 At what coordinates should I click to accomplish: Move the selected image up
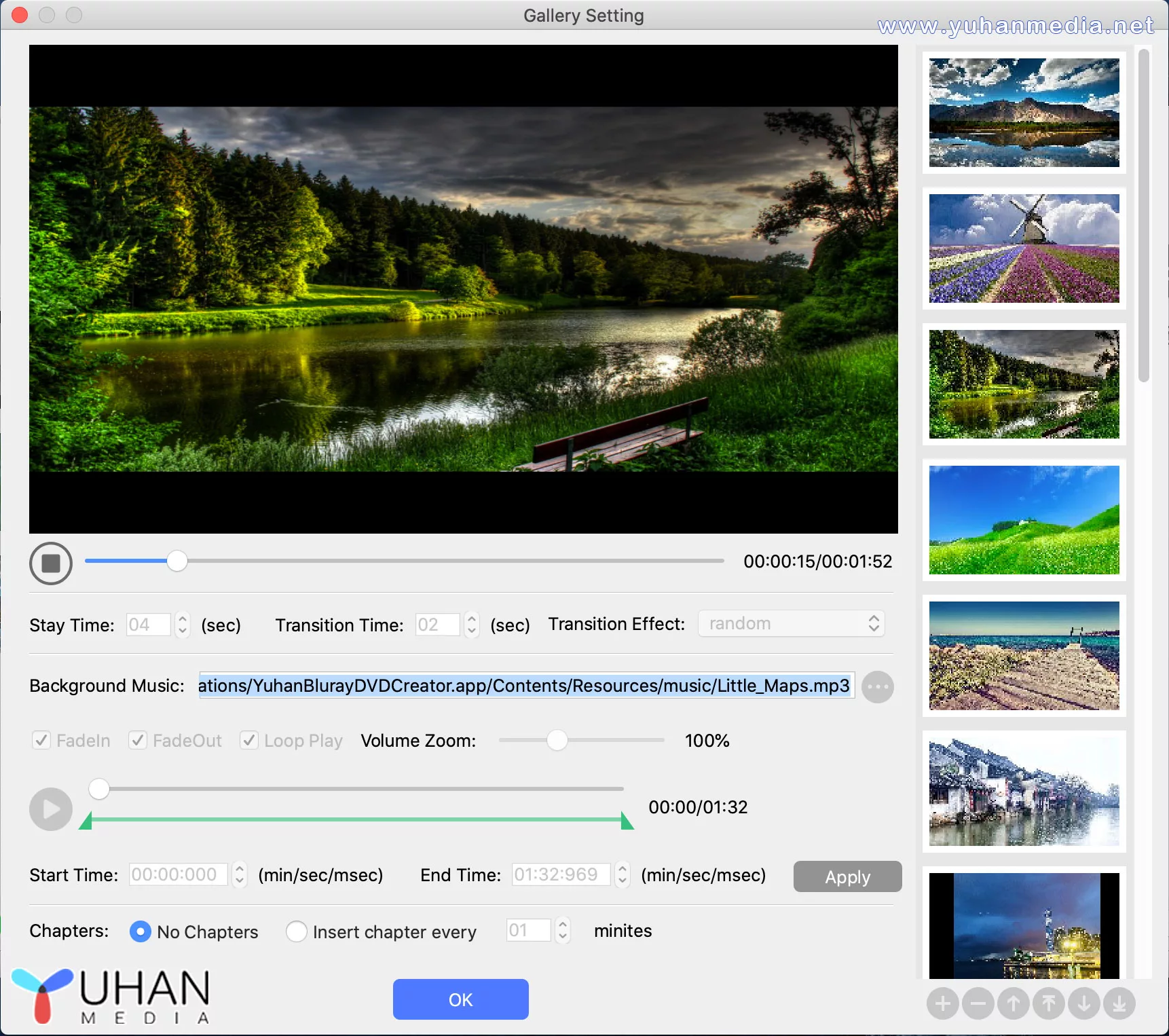click(1014, 1003)
